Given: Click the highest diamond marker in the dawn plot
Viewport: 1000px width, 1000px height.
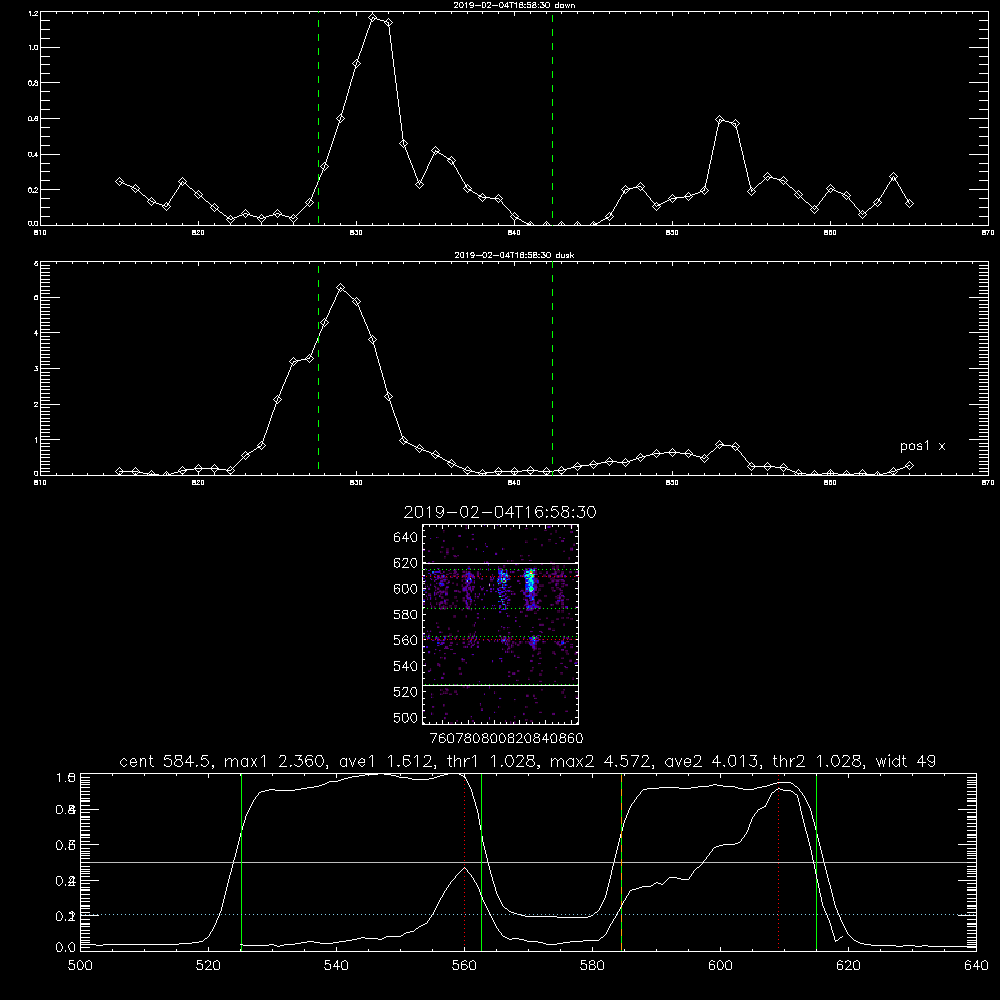Looking at the screenshot, I should point(373,17).
